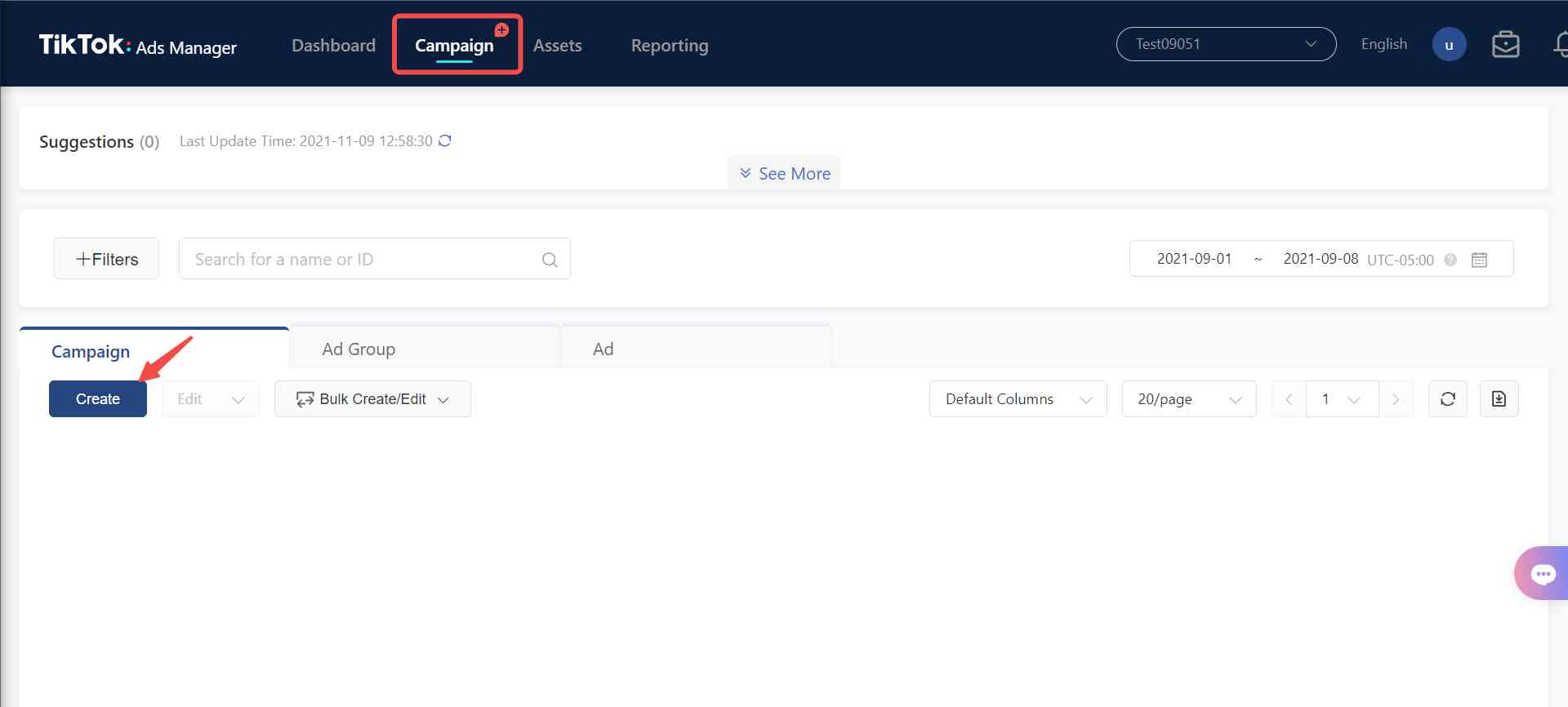
Task: Click the Create campaign button
Action: tap(98, 399)
